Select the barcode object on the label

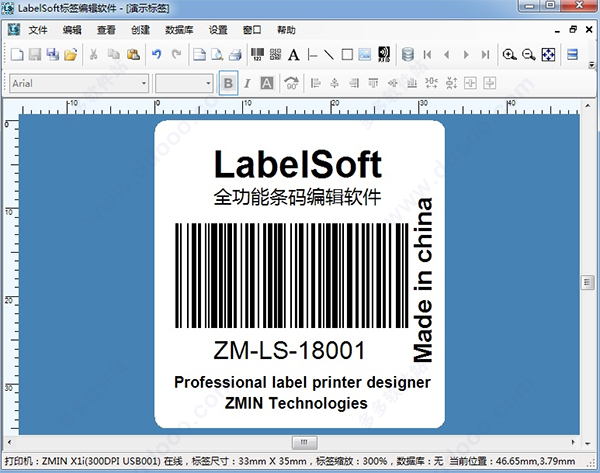292,276
